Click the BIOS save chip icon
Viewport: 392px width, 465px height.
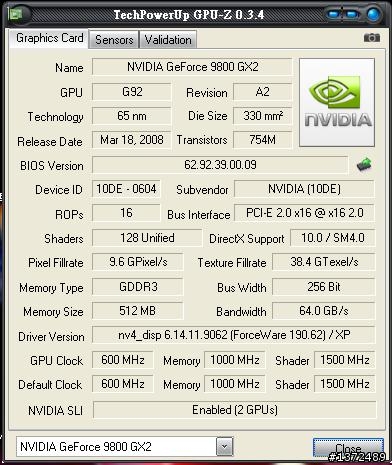[x=364, y=165]
